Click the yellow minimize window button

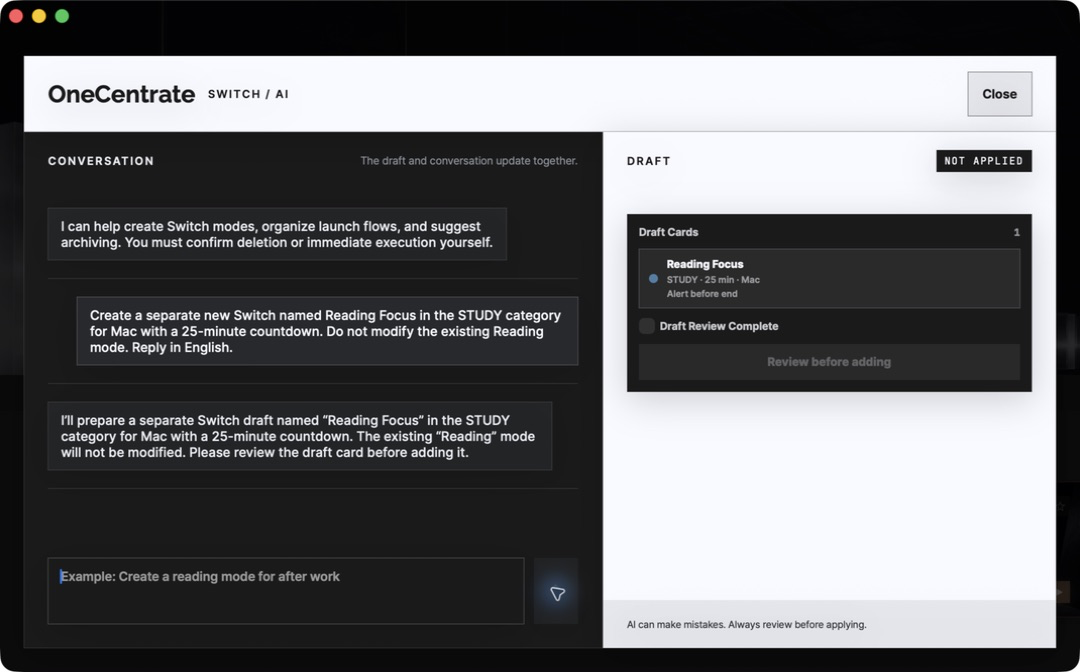[x=39, y=16]
